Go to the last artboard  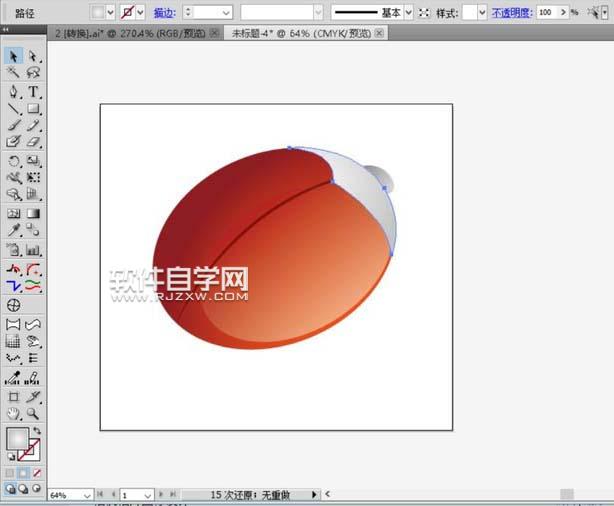click(x=173, y=494)
